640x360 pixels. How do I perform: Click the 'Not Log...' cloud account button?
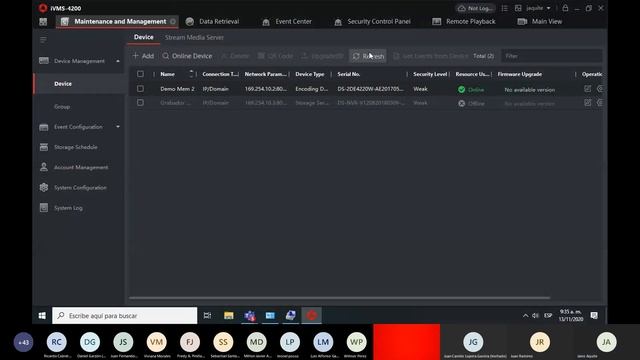coord(475,8)
